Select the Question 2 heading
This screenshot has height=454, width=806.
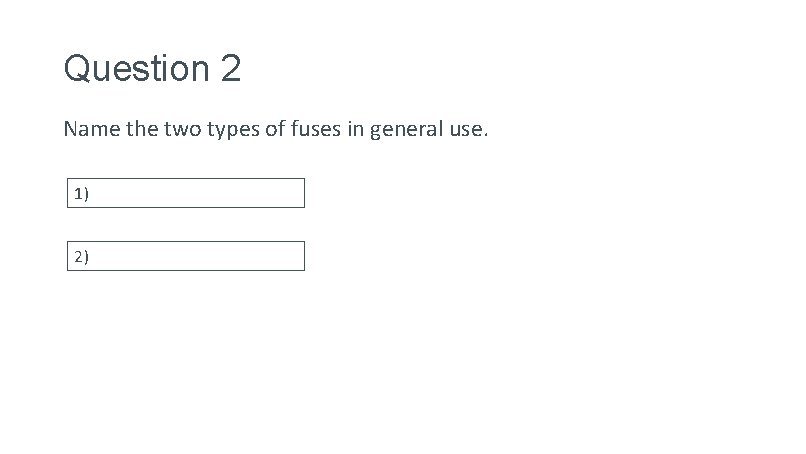pyautogui.click(x=152, y=69)
